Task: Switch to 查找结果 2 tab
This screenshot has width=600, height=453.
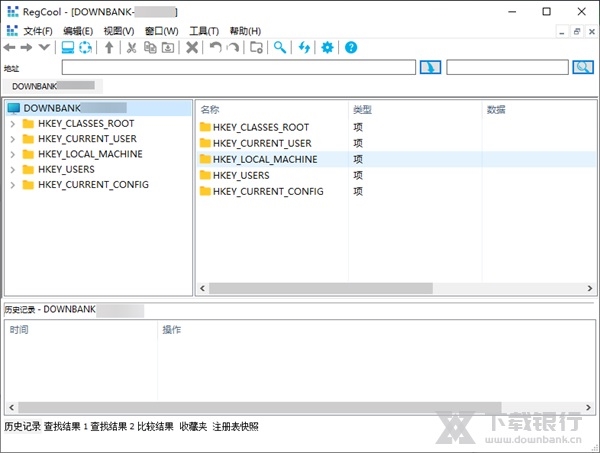Action: point(112,426)
